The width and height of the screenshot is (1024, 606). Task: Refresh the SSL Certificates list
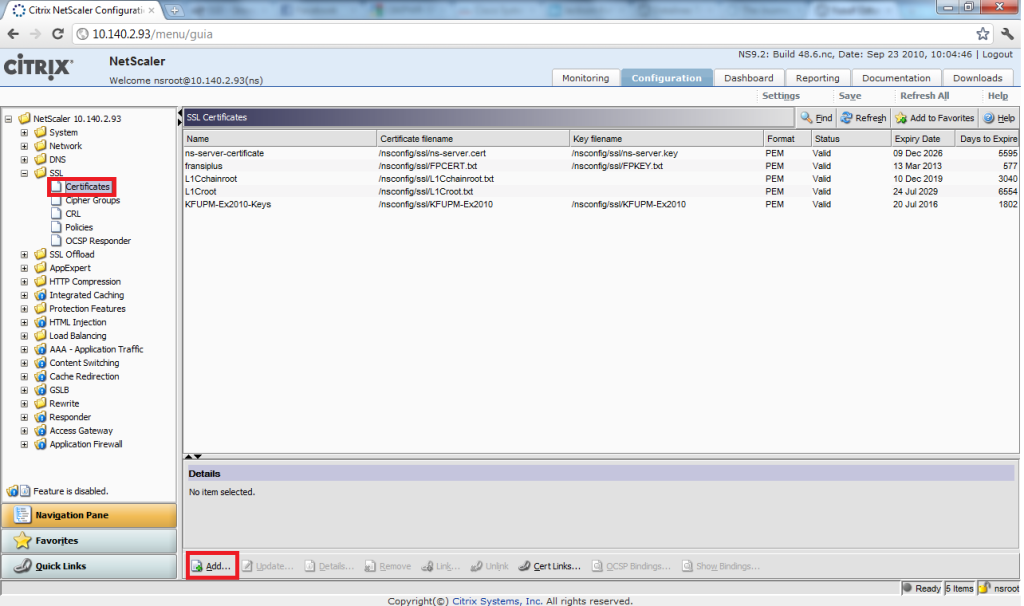[863, 118]
